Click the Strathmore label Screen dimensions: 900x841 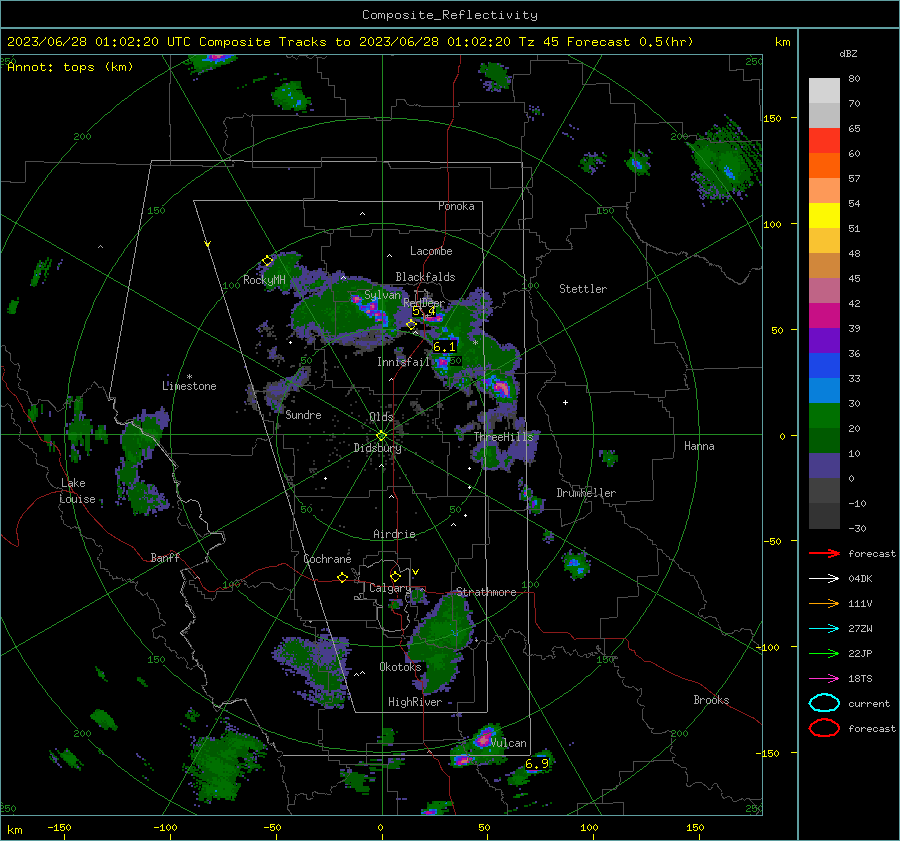click(x=486, y=592)
